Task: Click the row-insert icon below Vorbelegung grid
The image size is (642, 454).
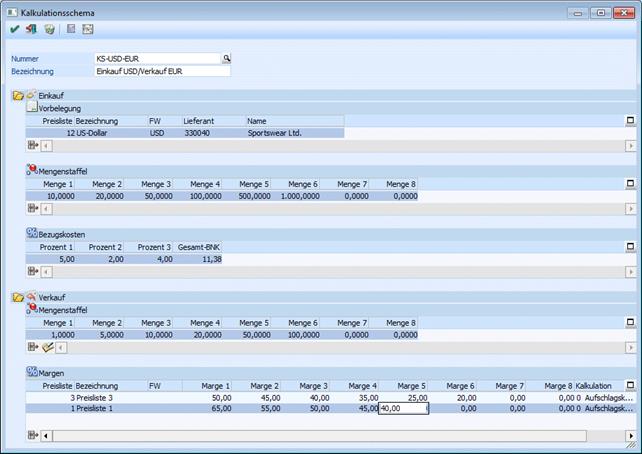Action: pos(32,146)
